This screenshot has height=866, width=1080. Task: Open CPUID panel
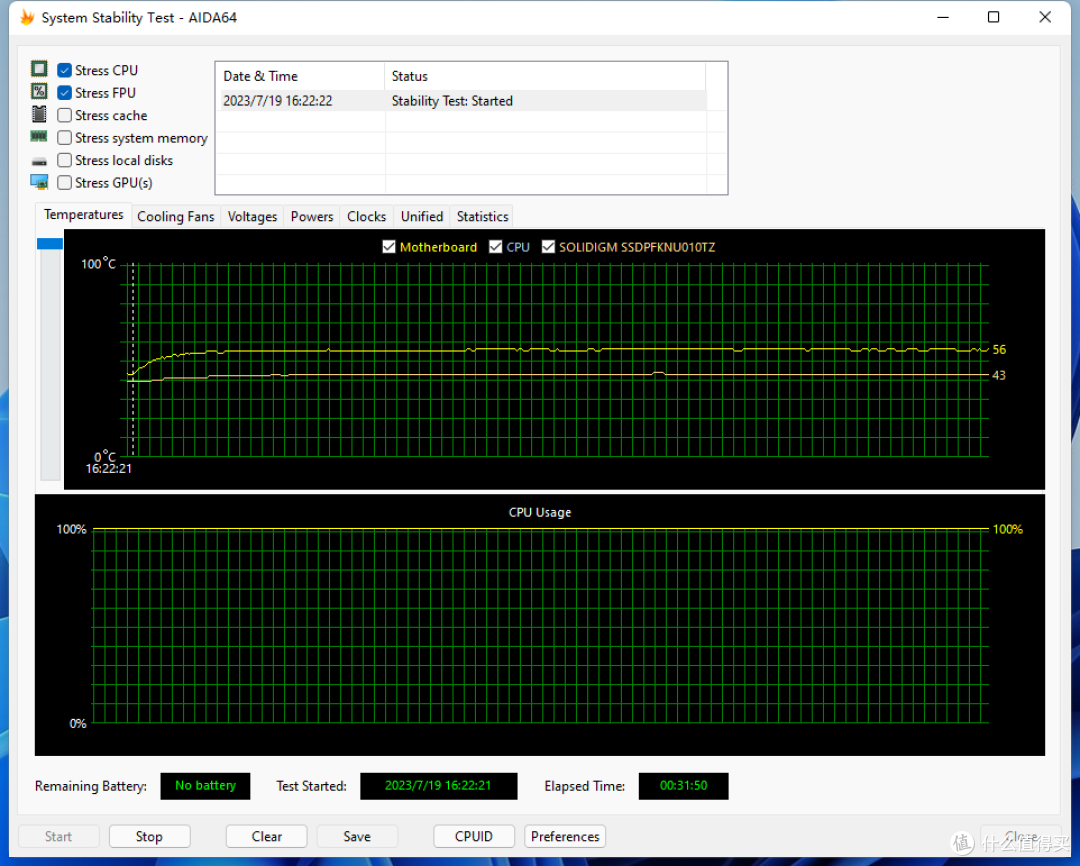point(474,836)
